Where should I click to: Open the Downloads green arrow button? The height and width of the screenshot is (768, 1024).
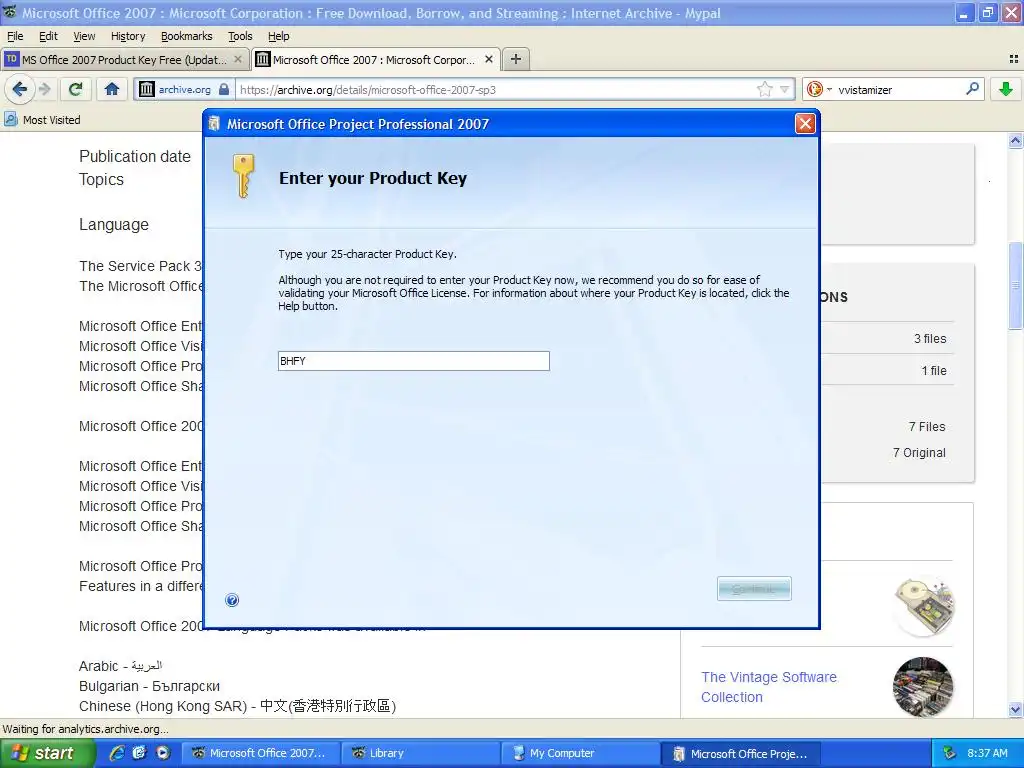click(x=1006, y=89)
